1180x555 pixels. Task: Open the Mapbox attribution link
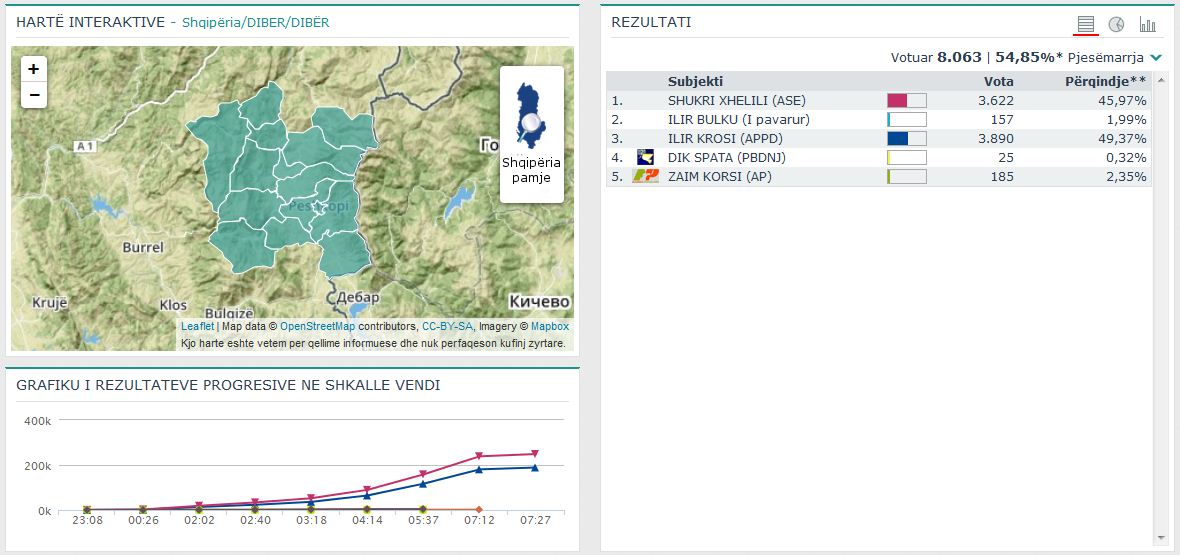(x=549, y=326)
